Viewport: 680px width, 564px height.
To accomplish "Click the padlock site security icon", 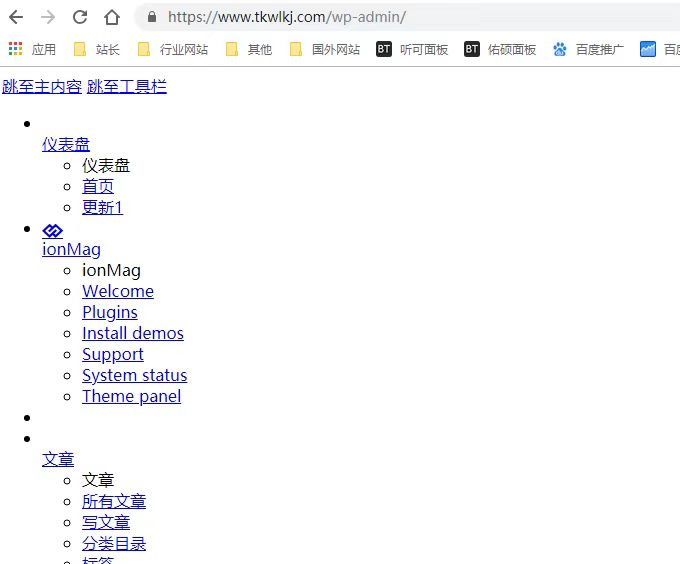I will click(152, 17).
